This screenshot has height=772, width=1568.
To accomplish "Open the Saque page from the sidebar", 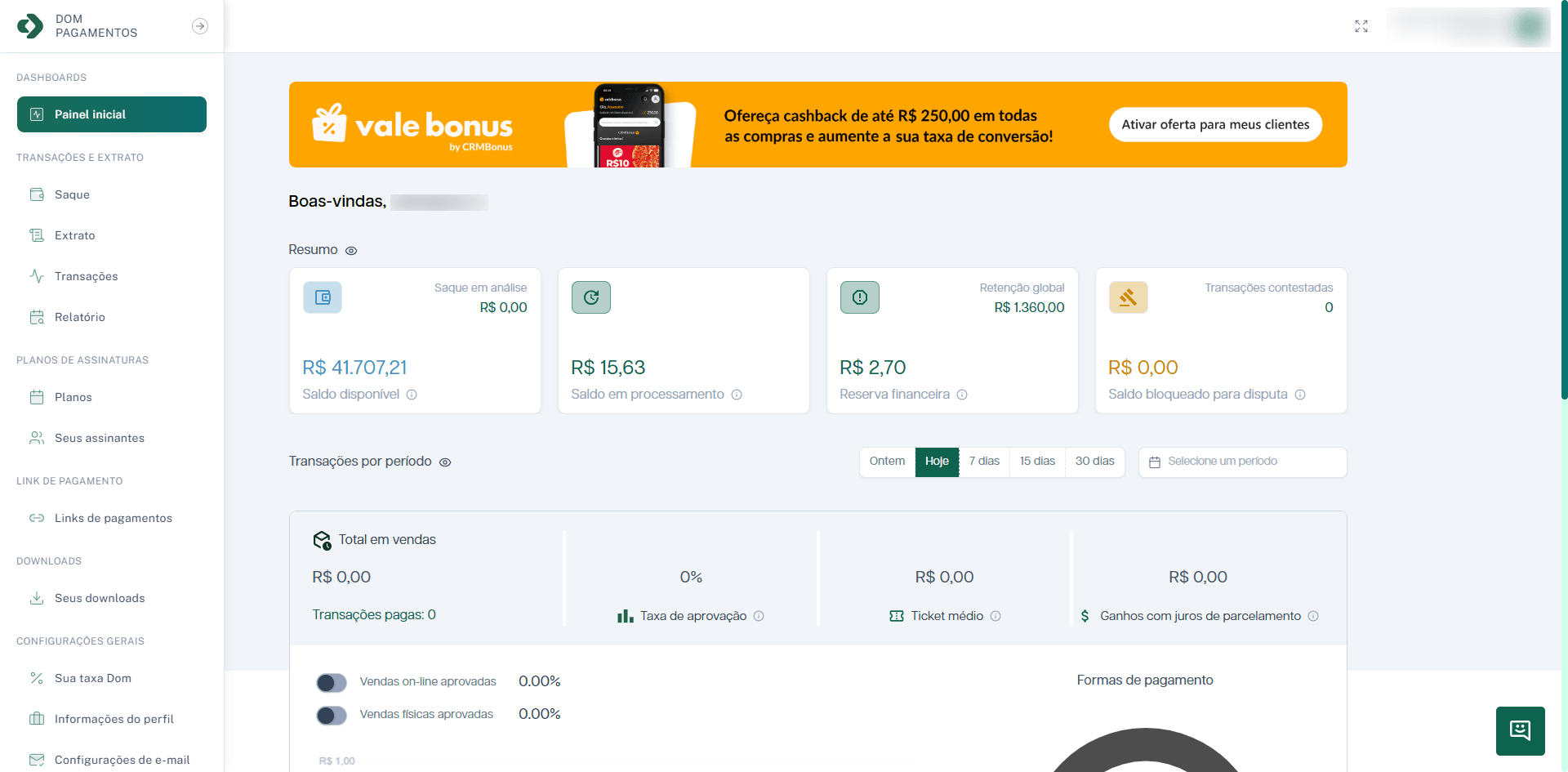I will point(74,194).
